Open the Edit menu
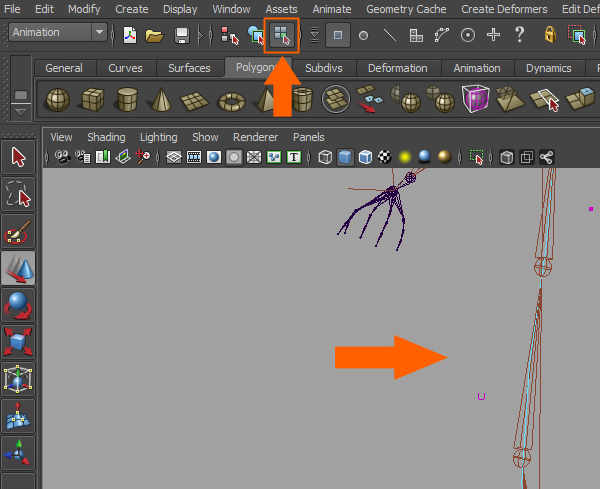 (44, 9)
